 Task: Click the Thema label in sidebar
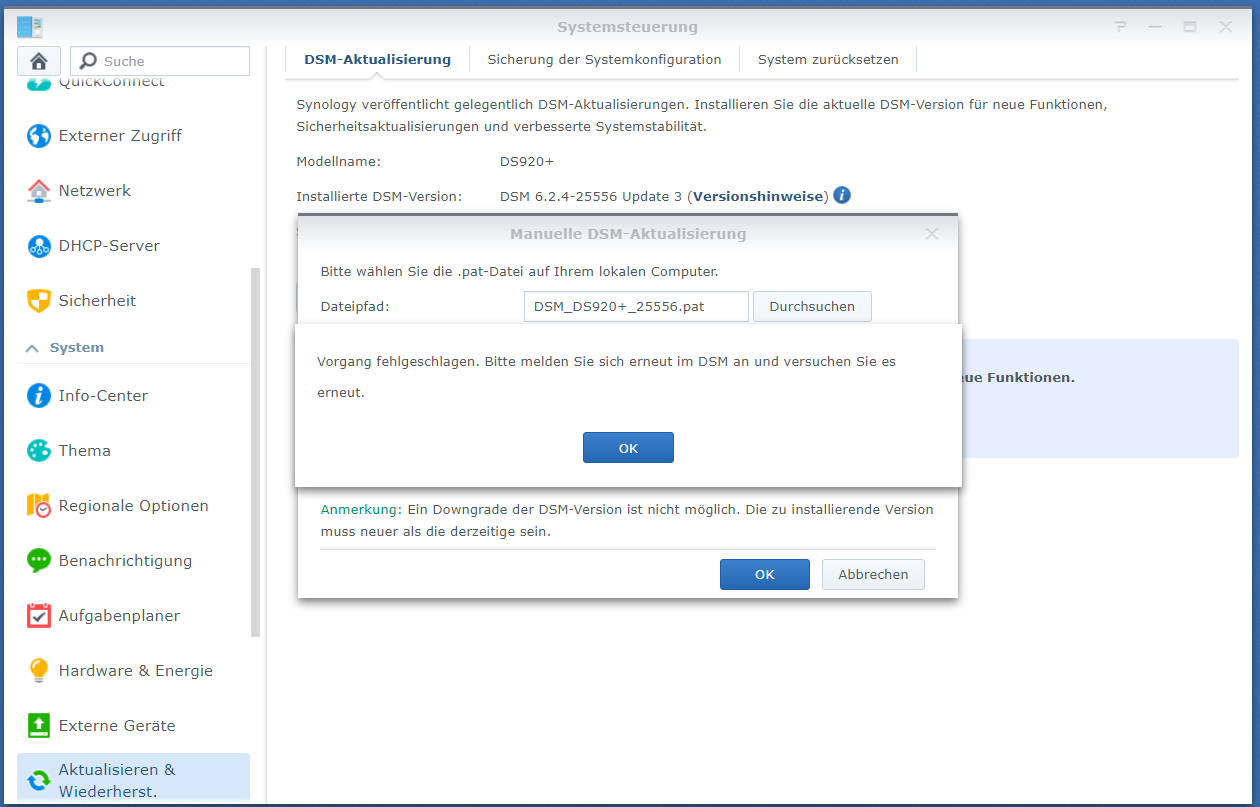pos(85,451)
